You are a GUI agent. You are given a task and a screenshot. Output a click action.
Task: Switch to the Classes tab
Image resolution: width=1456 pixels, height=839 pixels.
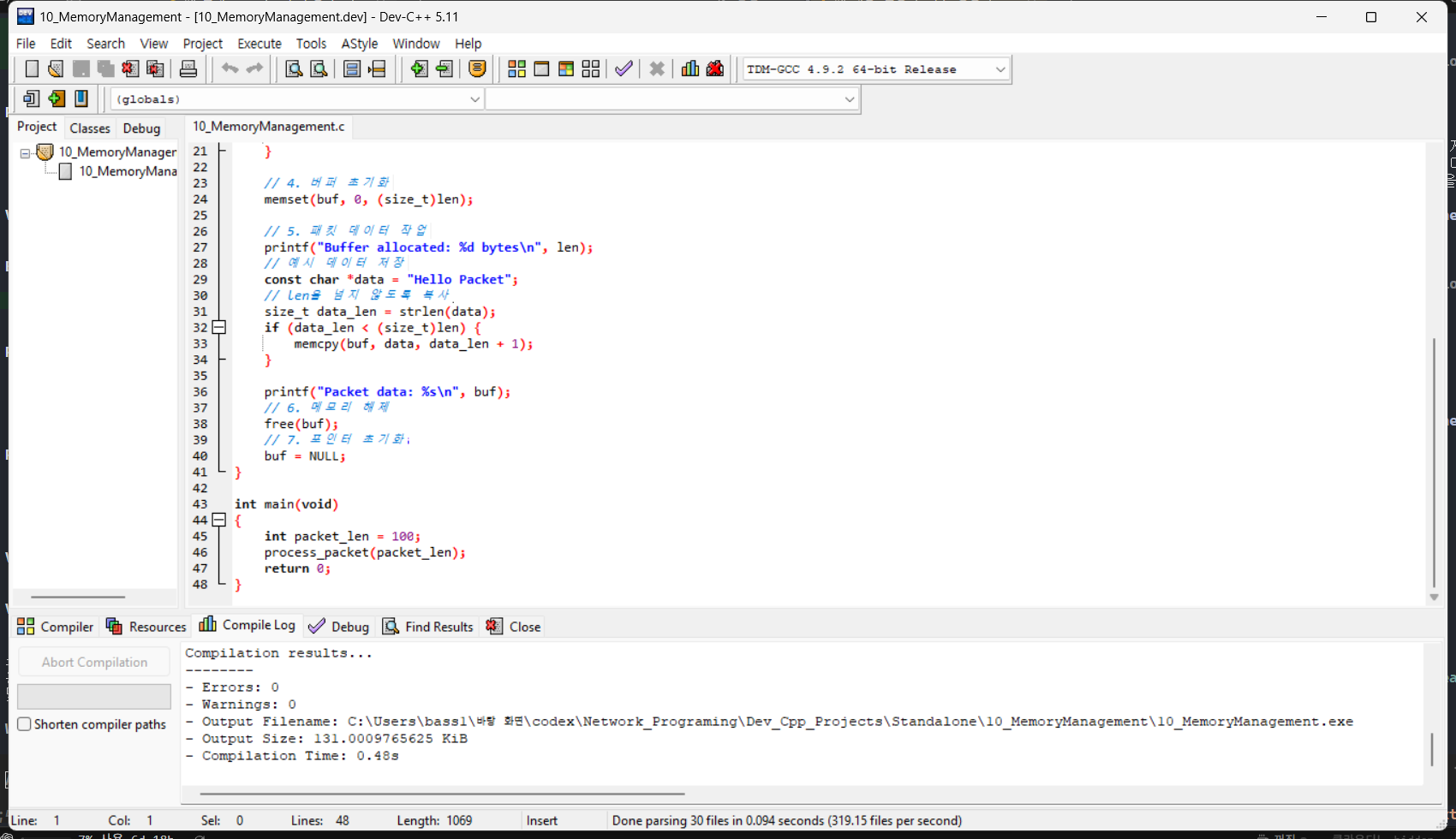coord(90,128)
